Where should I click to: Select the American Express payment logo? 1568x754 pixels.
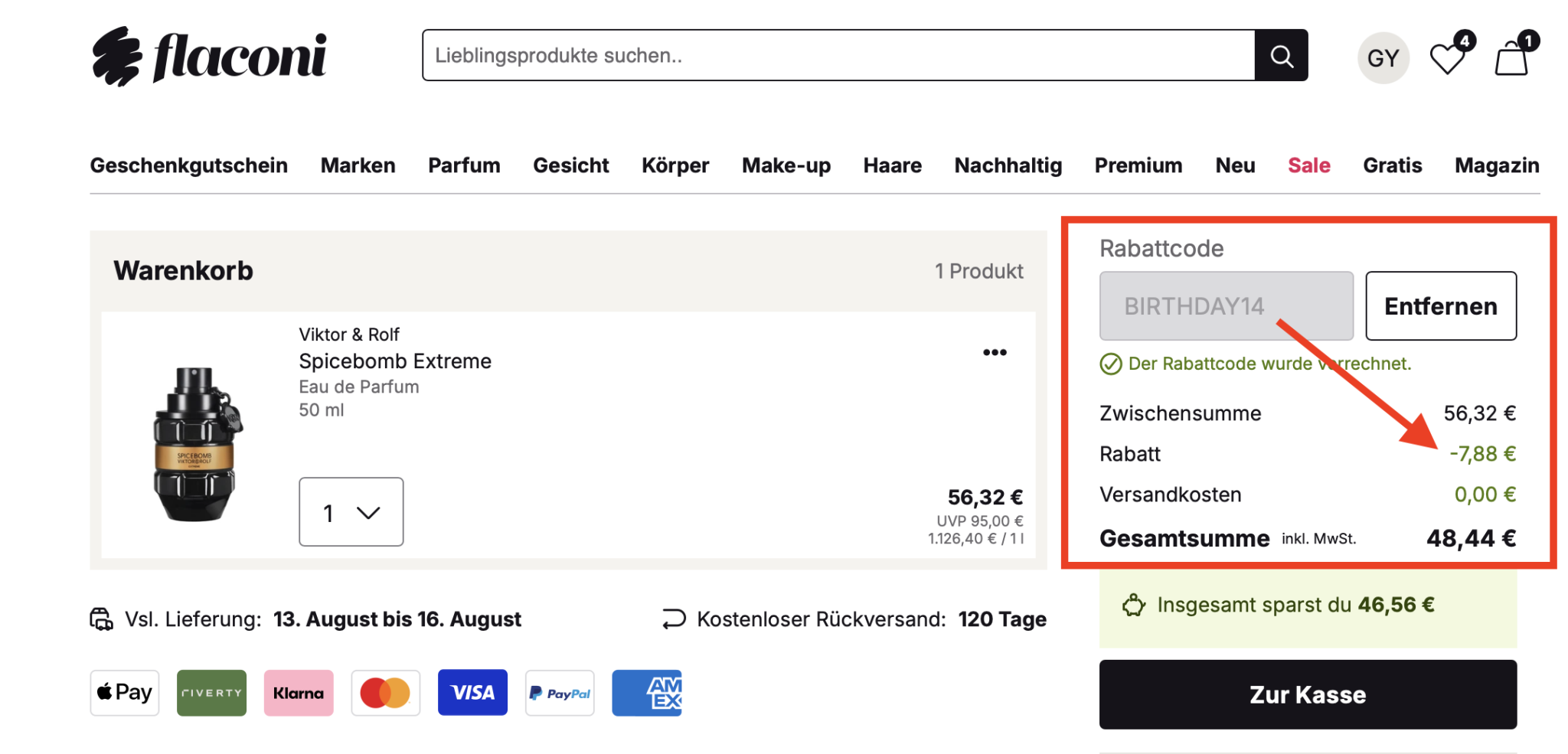(647, 693)
